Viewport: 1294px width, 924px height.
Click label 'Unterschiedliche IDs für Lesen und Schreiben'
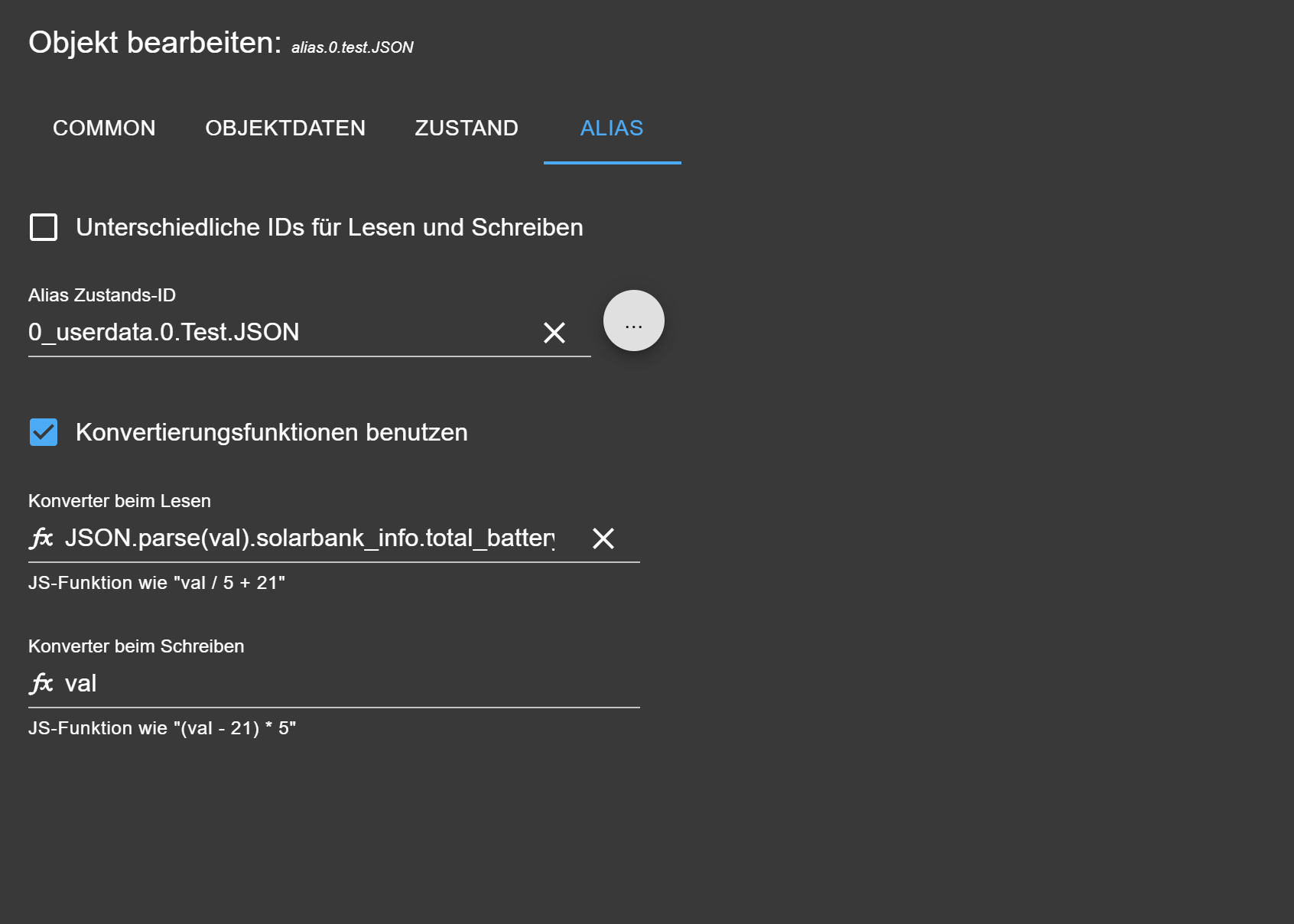[329, 227]
